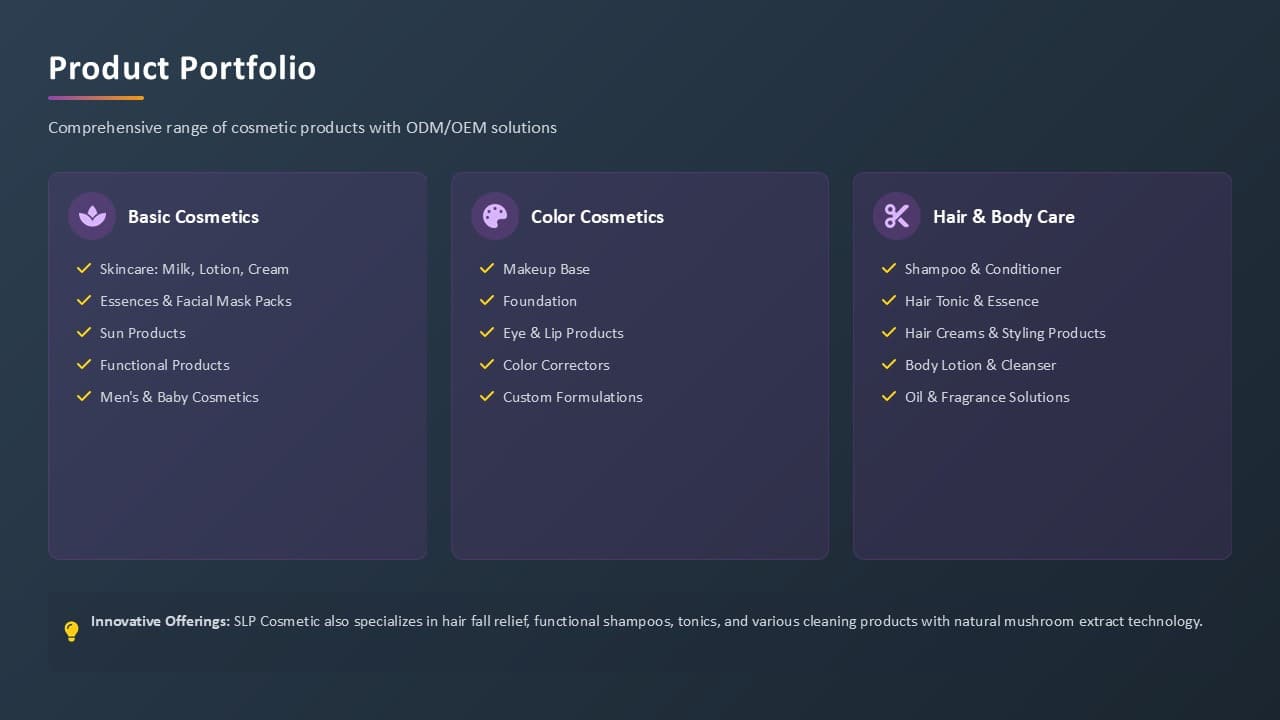Click the Men's & Baby Cosmetics item
This screenshot has height=720, width=1280.
(179, 397)
